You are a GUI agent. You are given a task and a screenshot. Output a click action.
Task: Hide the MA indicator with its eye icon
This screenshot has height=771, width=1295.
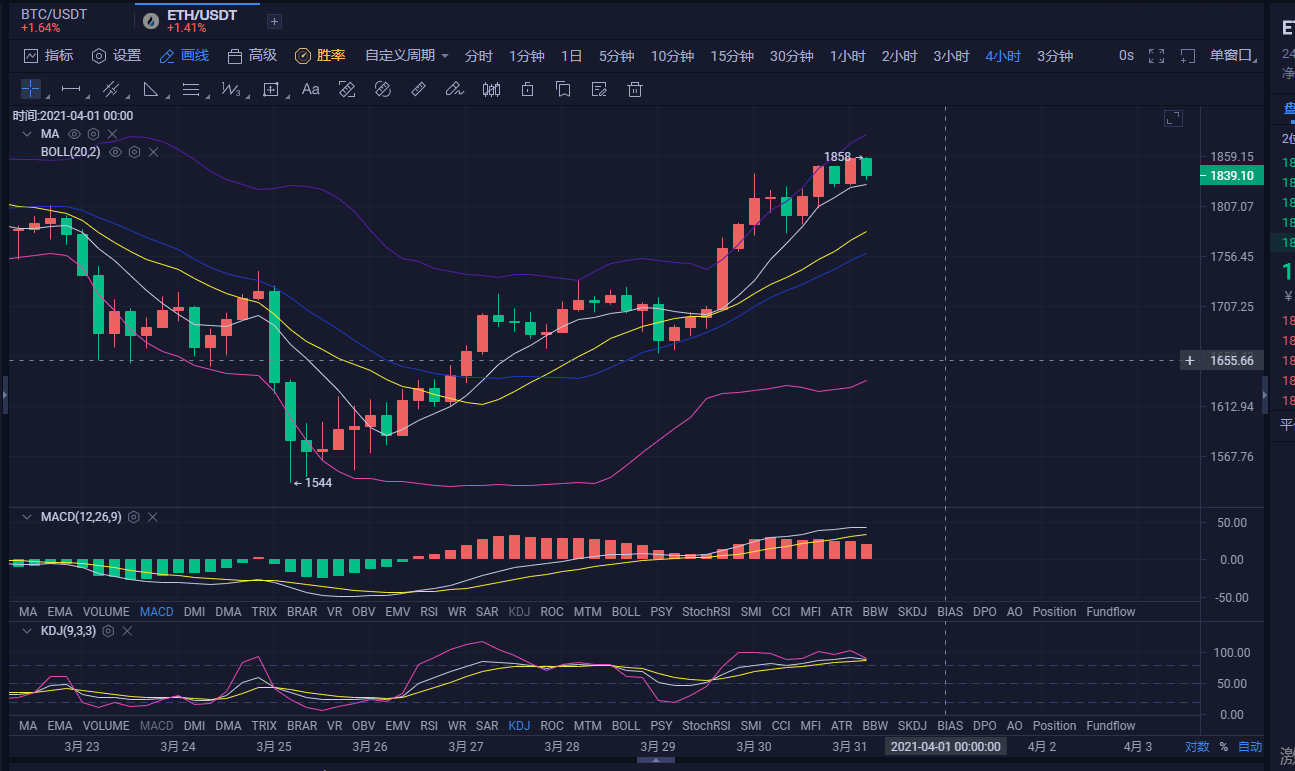(x=74, y=133)
